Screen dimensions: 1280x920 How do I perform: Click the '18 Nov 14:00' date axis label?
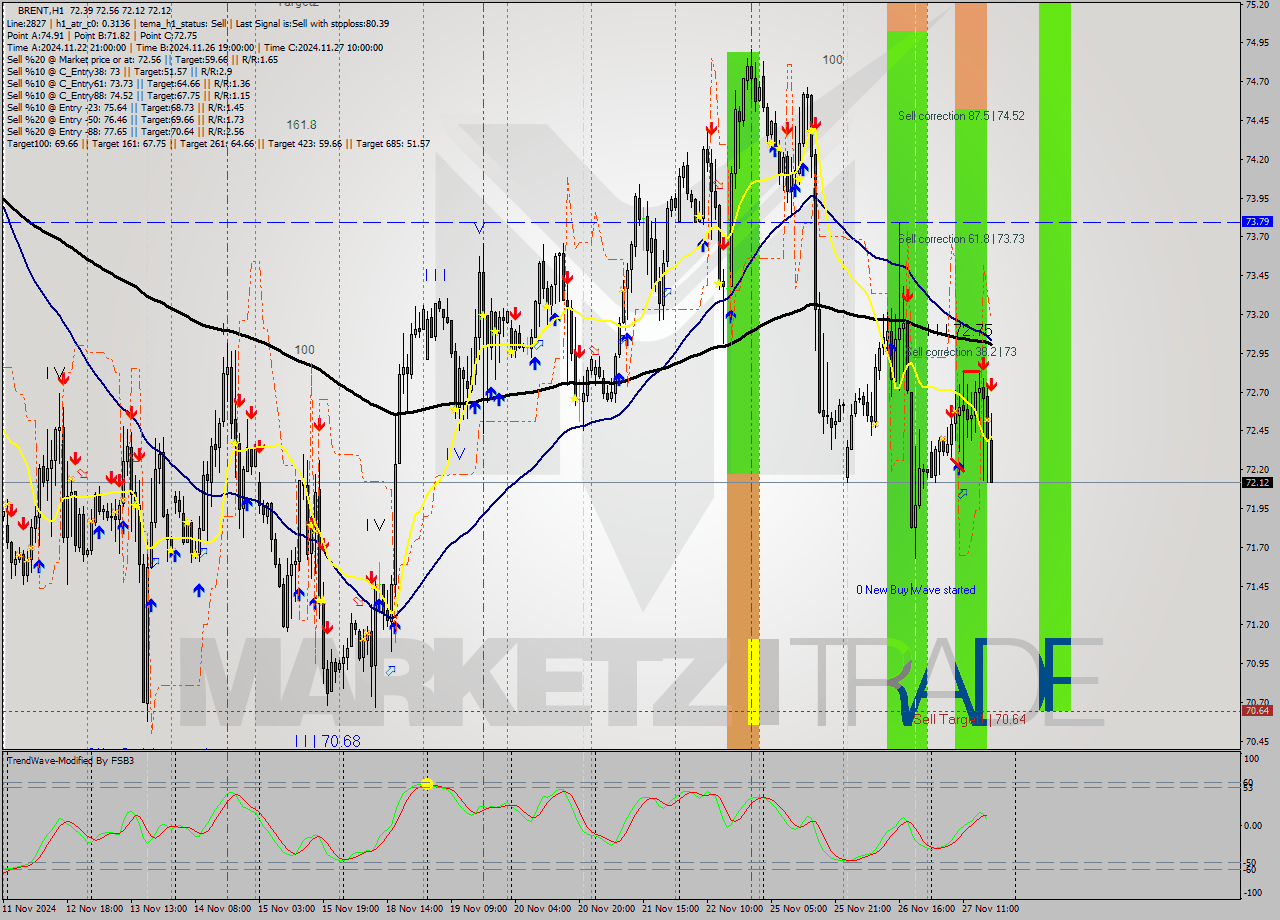[414, 909]
